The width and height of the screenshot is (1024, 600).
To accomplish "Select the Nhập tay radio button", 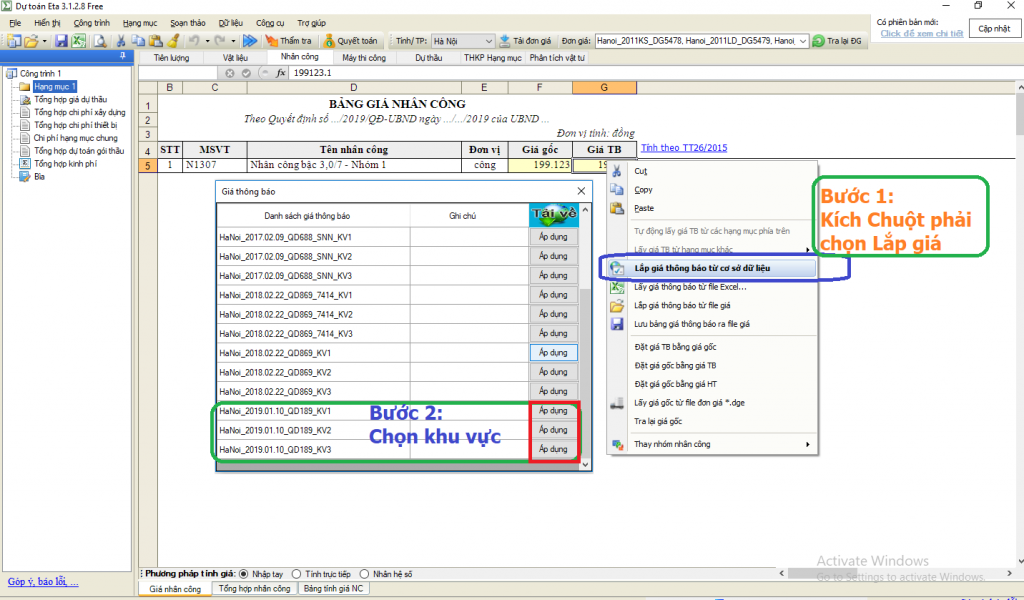I will (x=243, y=574).
